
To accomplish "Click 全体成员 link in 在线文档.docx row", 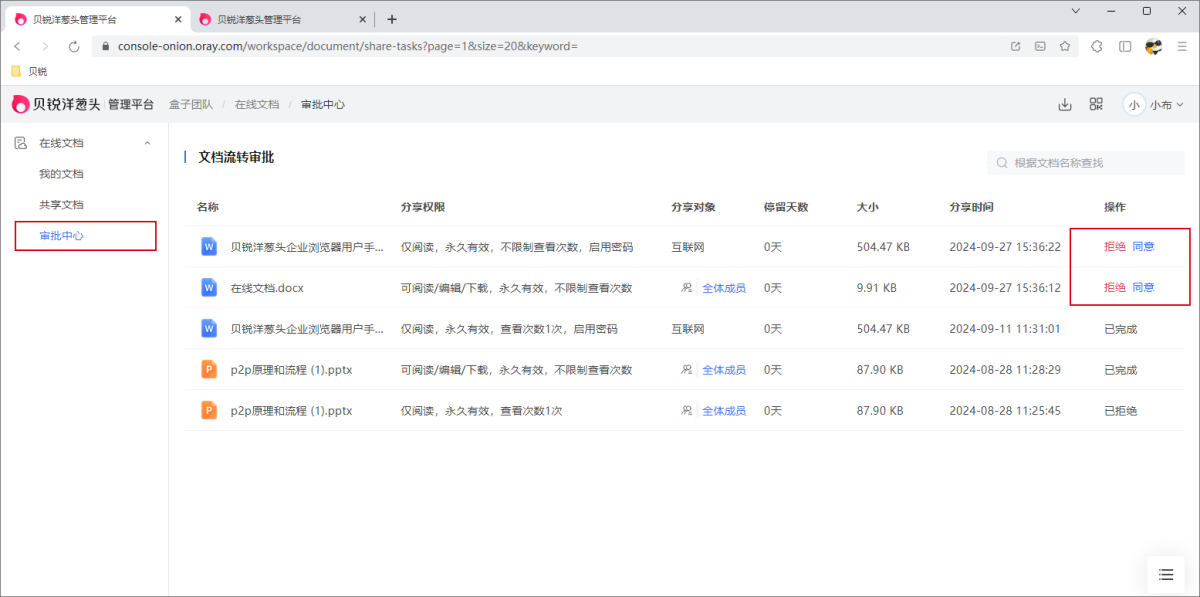I will [x=723, y=287].
